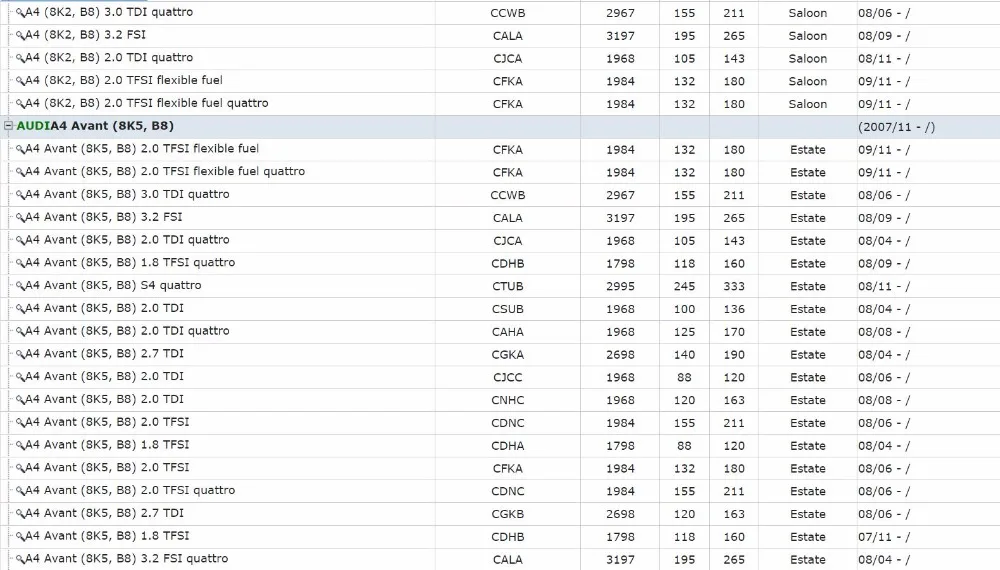Click engine code CGKB
The height and width of the screenshot is (570, 1000).
(x=508, y=514)
